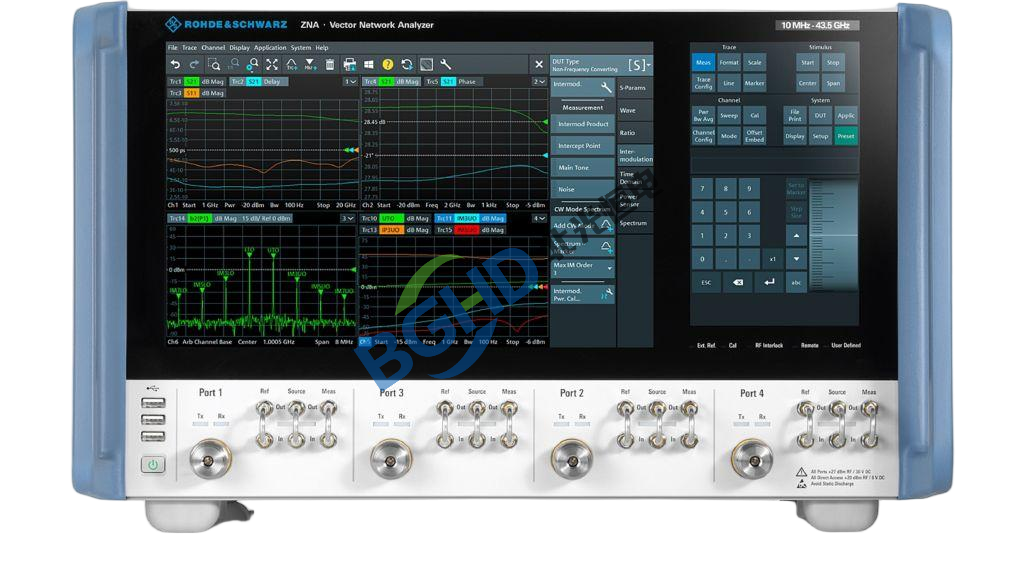Screen dimensions: 1024x576
Task: Click the zoom-config magnifier with gear icon
Action: [253, 65]
